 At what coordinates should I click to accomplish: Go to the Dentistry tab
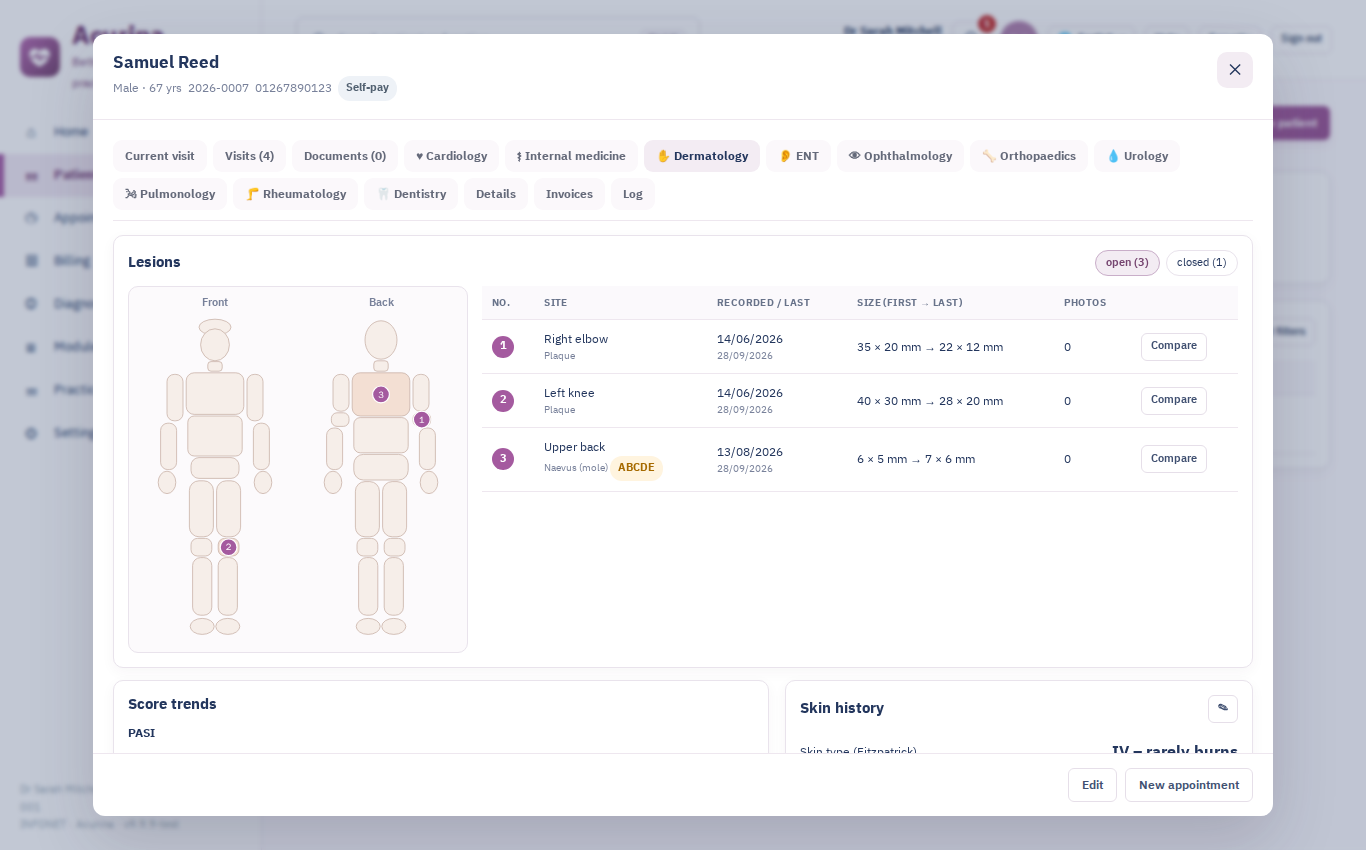click(411, 194)
